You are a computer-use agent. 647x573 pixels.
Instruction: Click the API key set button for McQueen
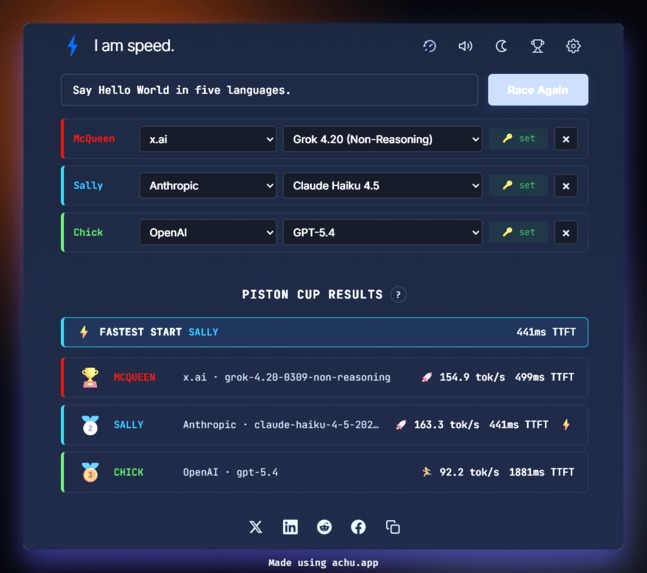[x=518, y=139]
